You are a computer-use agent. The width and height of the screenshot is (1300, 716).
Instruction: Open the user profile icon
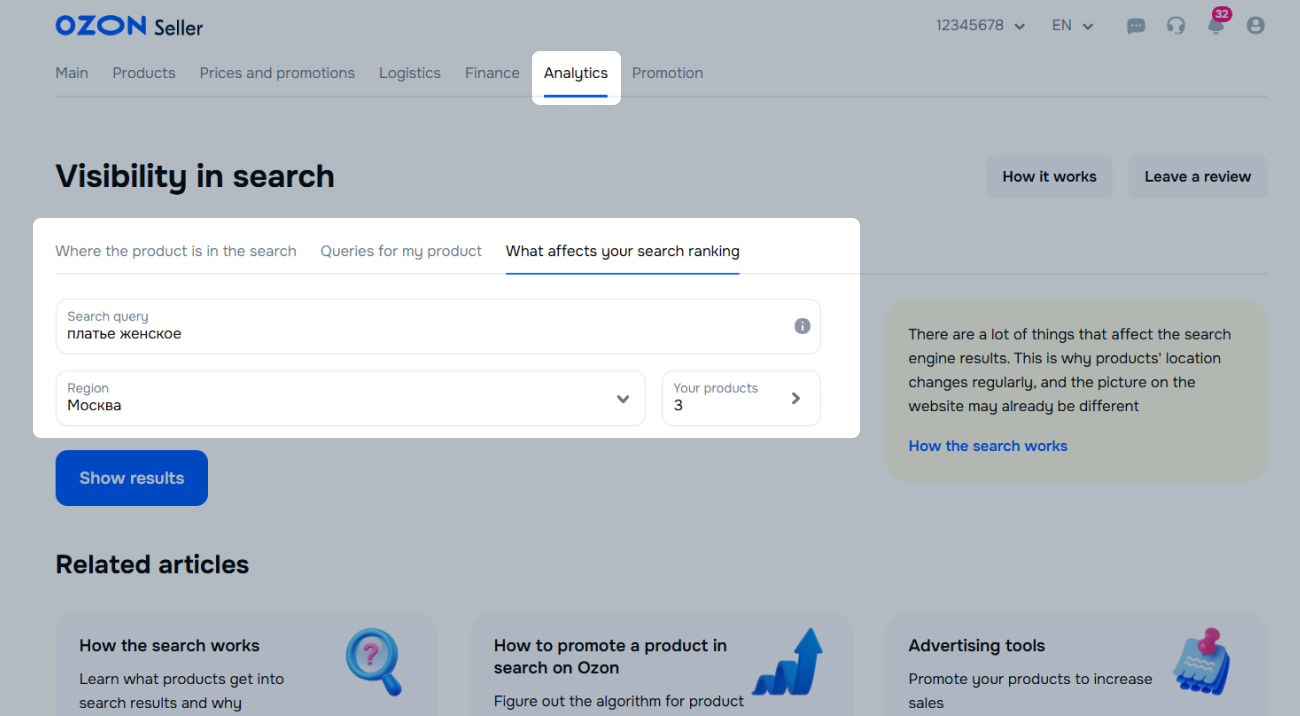click(1256, 26)
